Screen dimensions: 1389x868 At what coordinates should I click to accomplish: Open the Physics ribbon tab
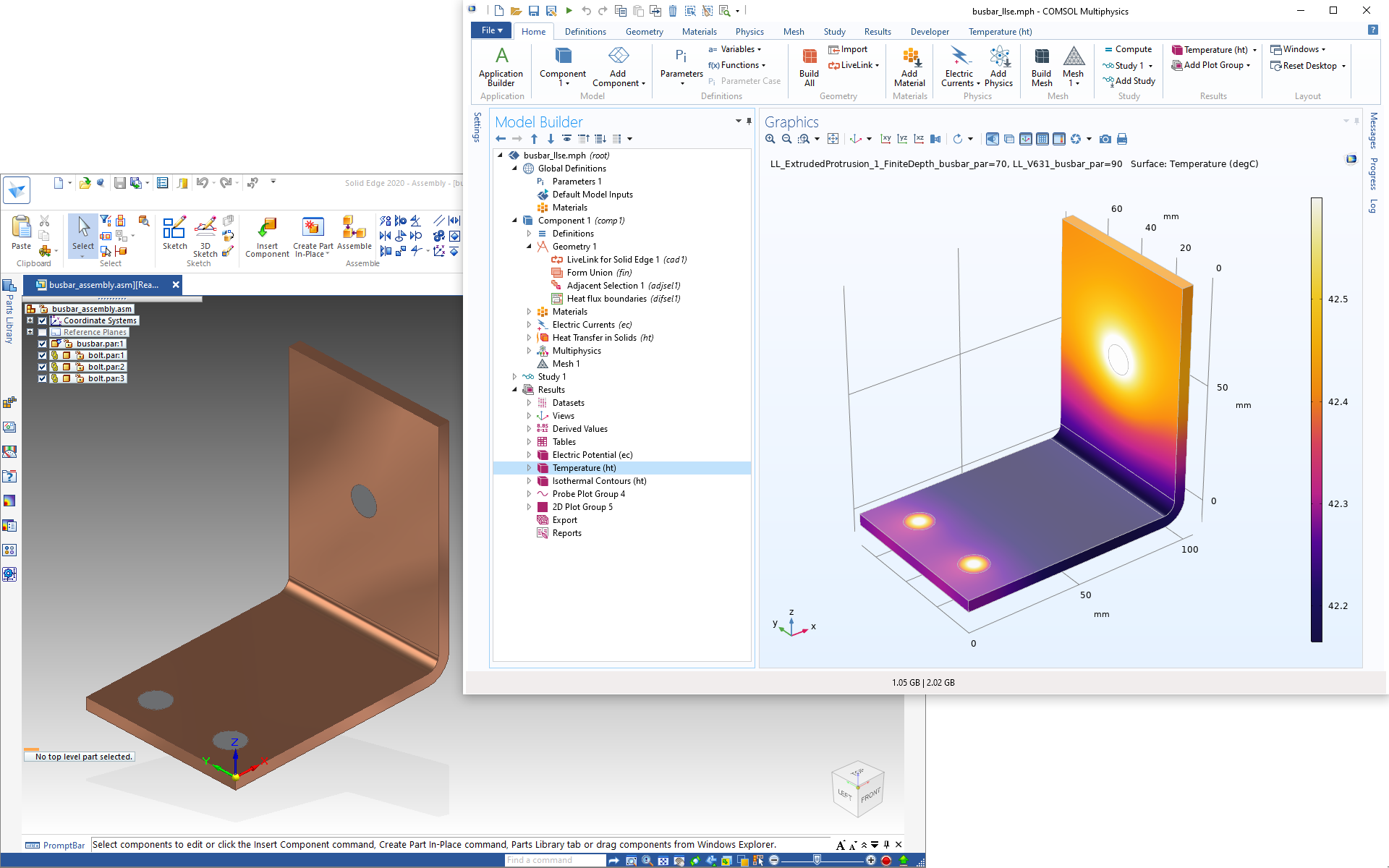pyautogui.click(x=749, y=32)
